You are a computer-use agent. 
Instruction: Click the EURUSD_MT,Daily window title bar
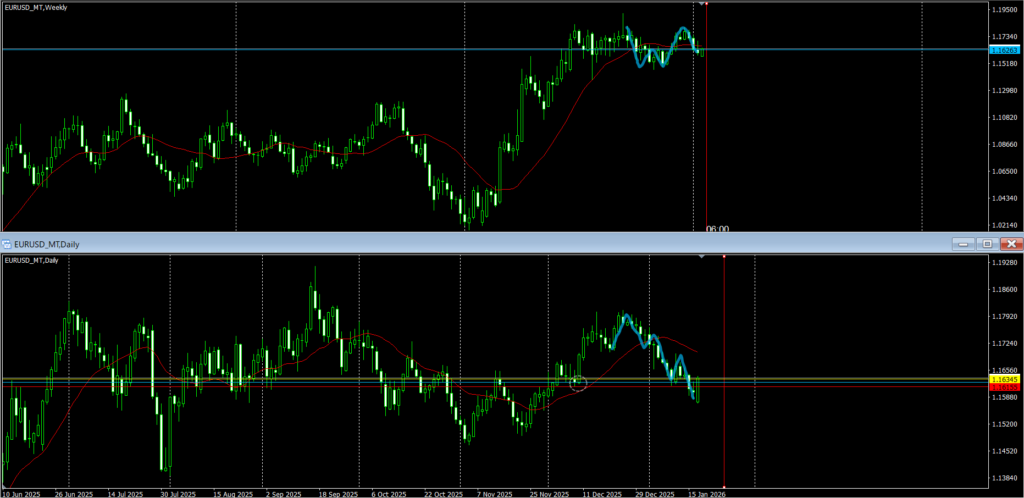click(400, 244)
